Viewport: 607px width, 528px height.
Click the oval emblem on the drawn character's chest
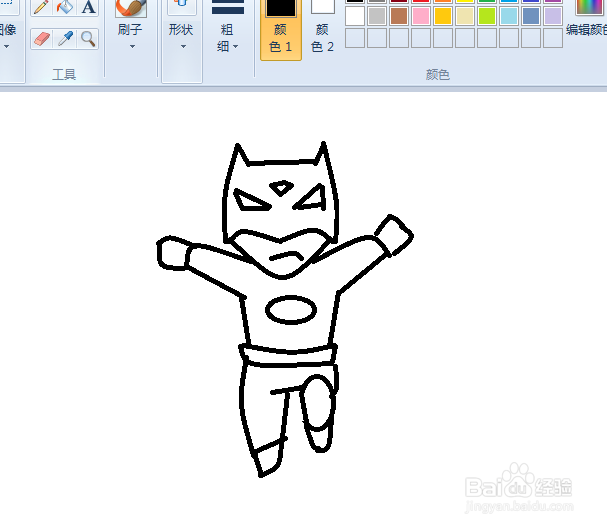tap(291, 310)
